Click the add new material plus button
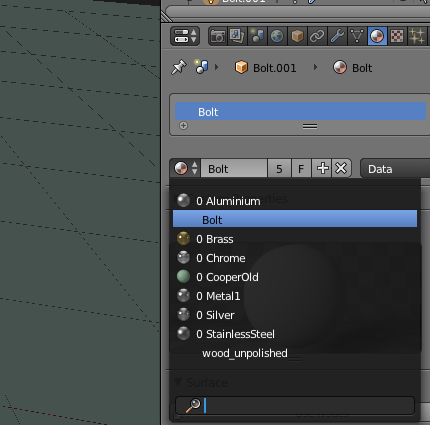 [322, 169]
